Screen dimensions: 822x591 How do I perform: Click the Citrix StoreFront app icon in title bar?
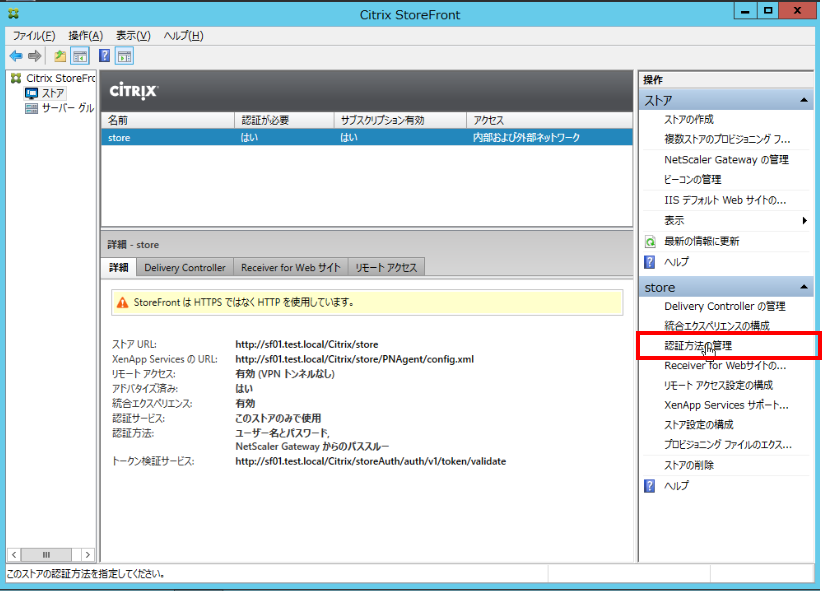(x=14, y=14)
